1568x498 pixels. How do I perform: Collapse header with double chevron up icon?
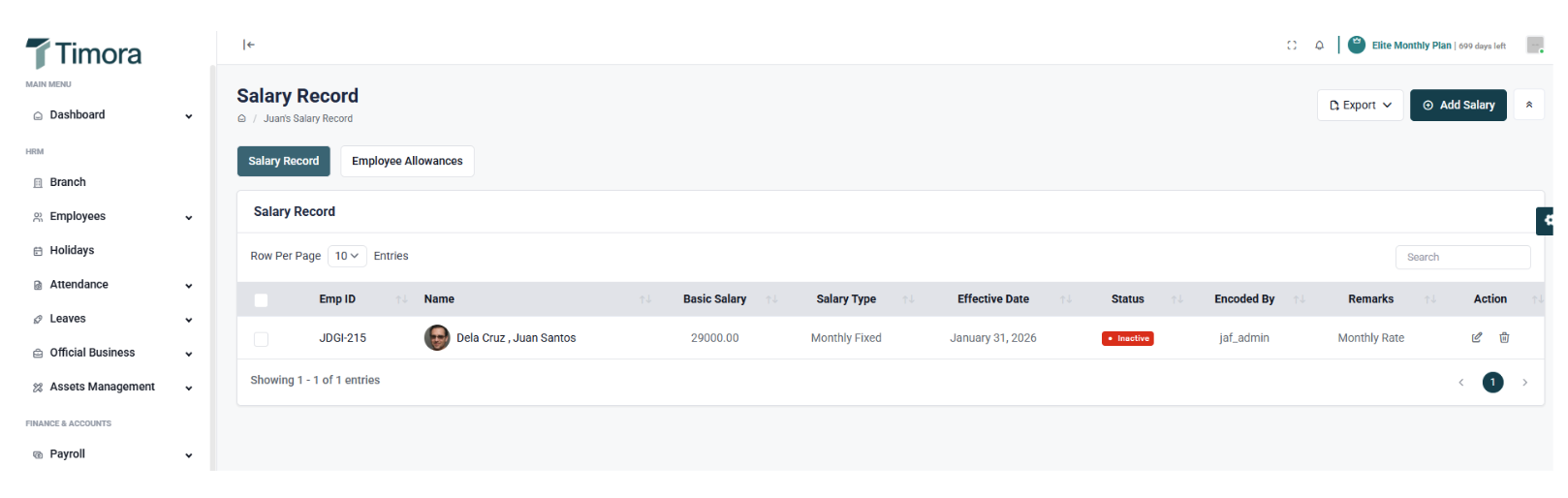tap(1528, 105)
